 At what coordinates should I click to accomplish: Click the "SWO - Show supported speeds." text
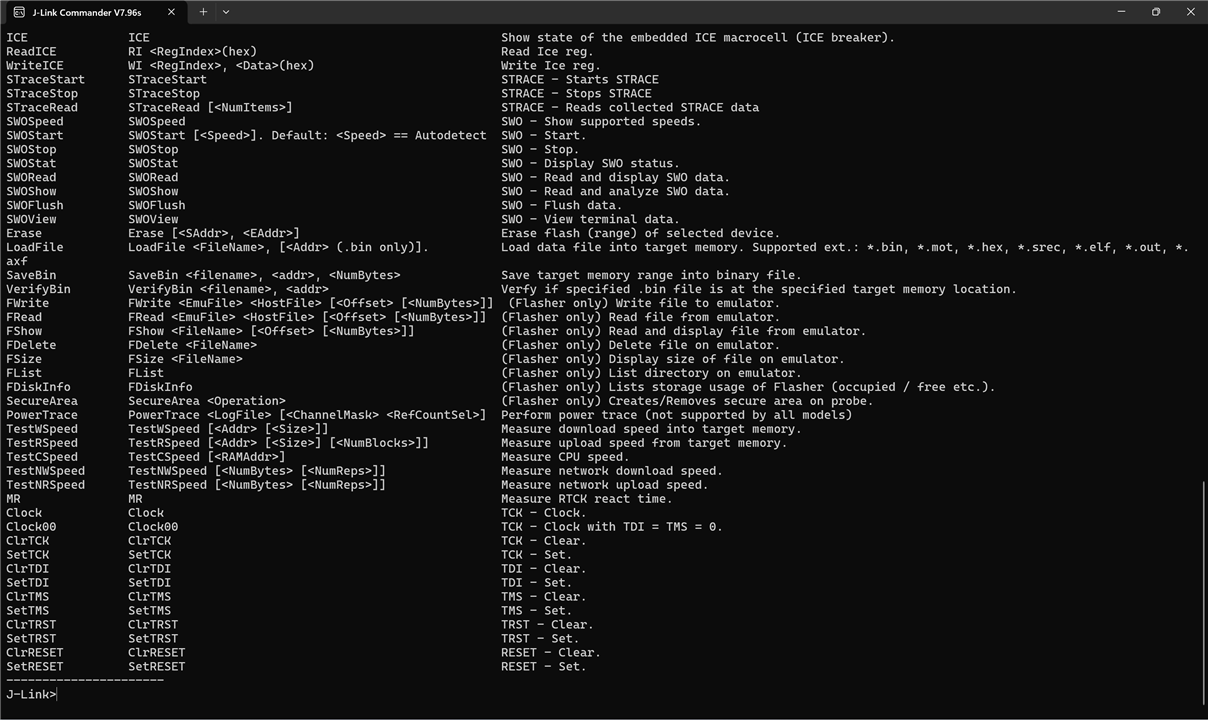600,121
